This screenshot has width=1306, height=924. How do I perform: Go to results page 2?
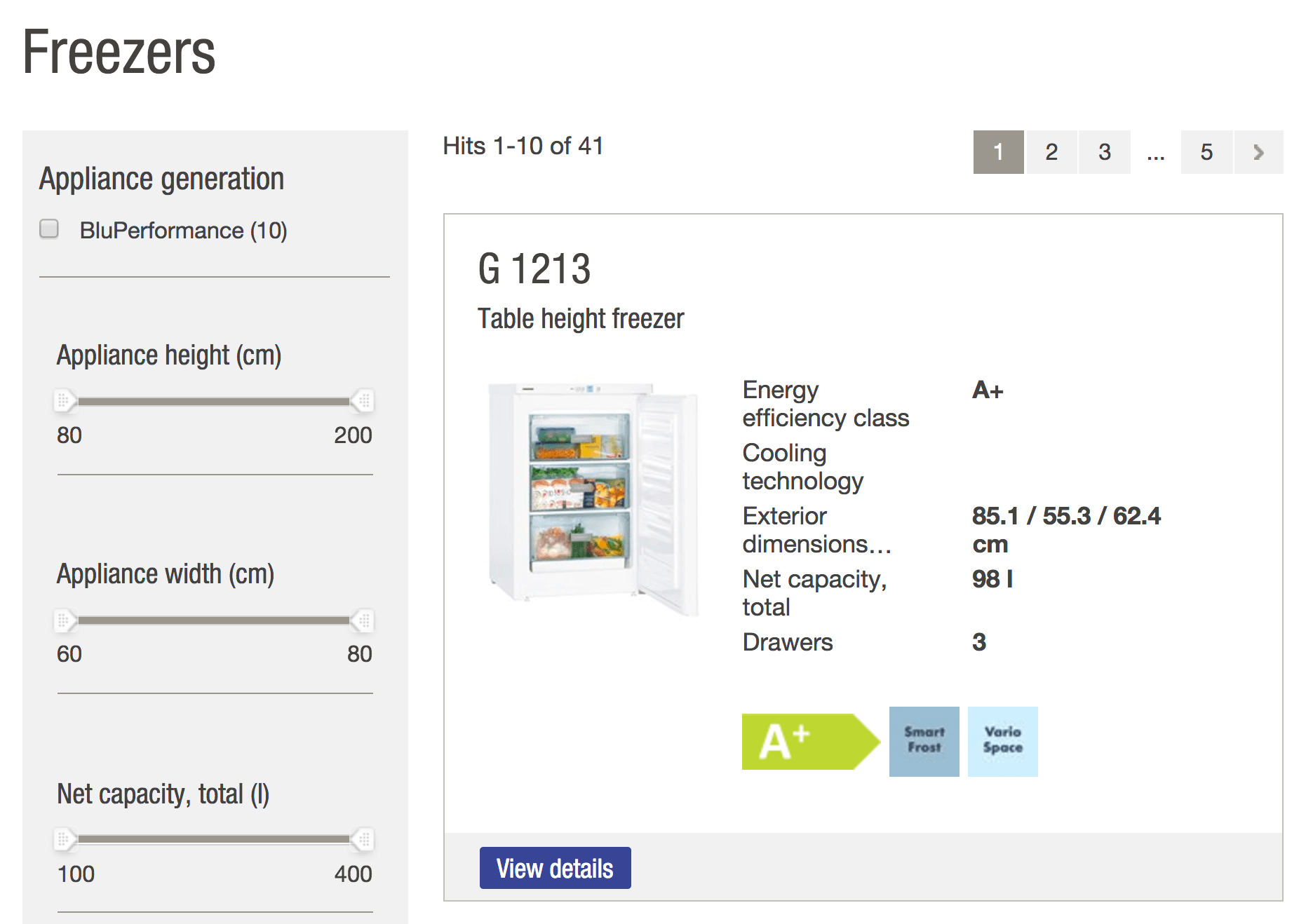click(x=1051, y=152)
